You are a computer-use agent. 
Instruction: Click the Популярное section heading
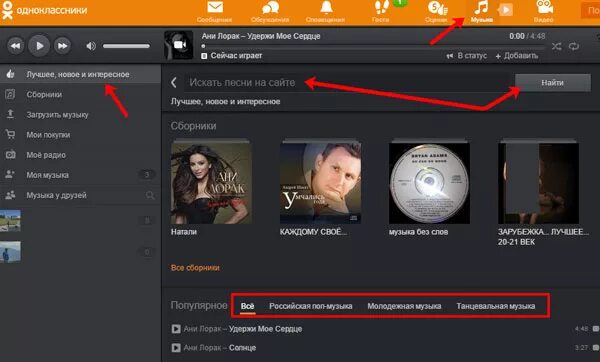point(199,305)
